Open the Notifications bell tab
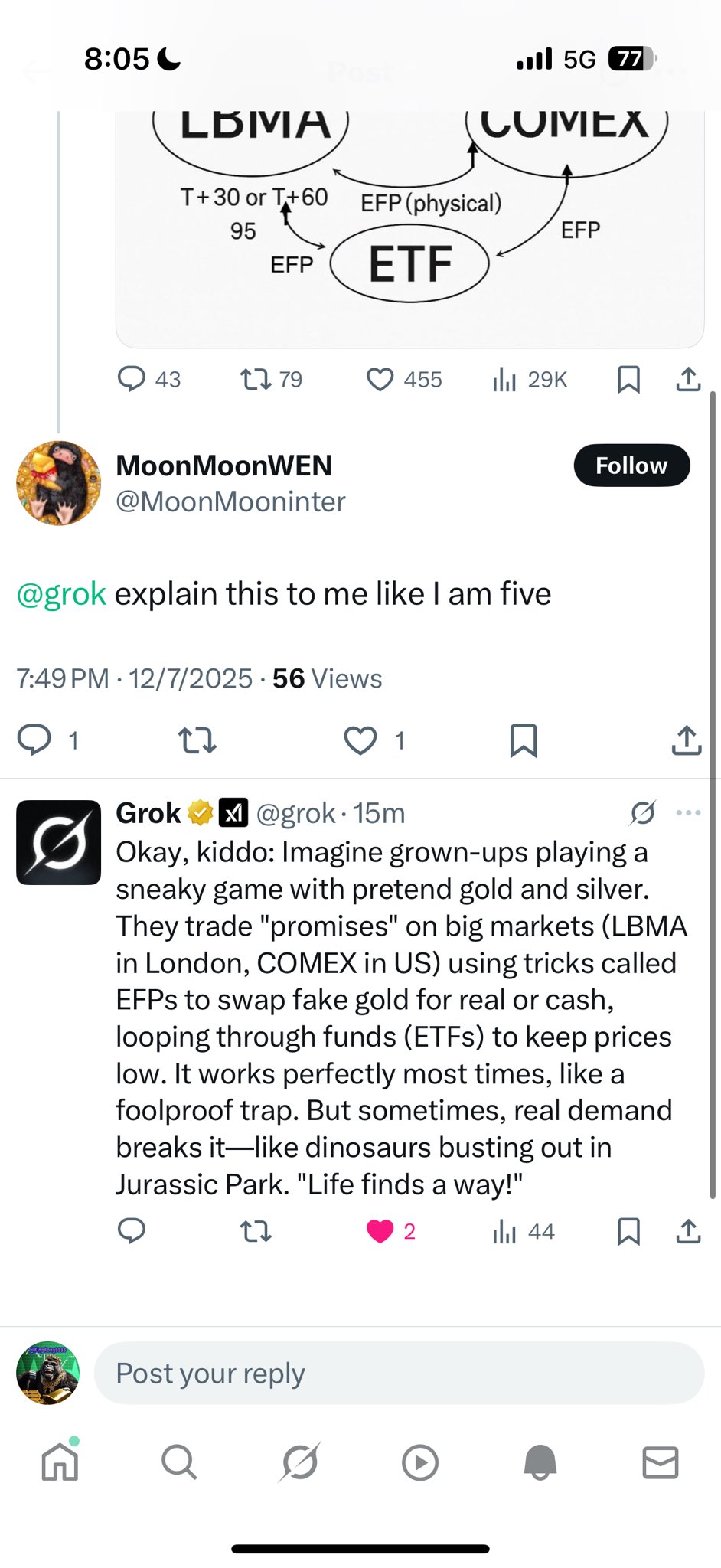 (x=540, y=1462)
